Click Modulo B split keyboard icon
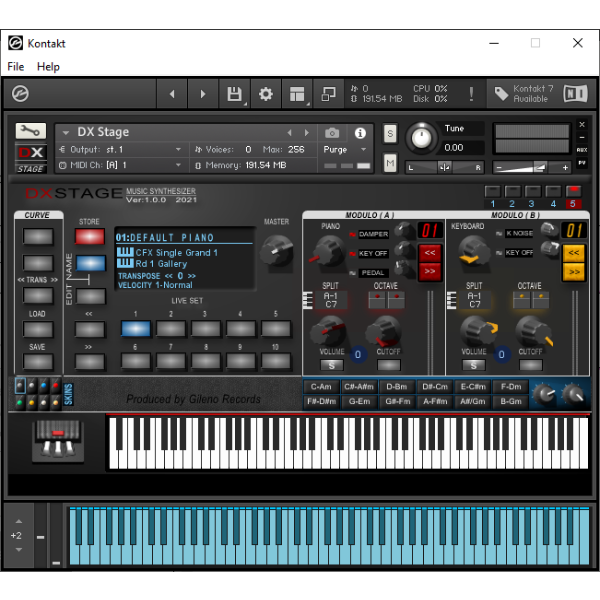 [452, 300]
